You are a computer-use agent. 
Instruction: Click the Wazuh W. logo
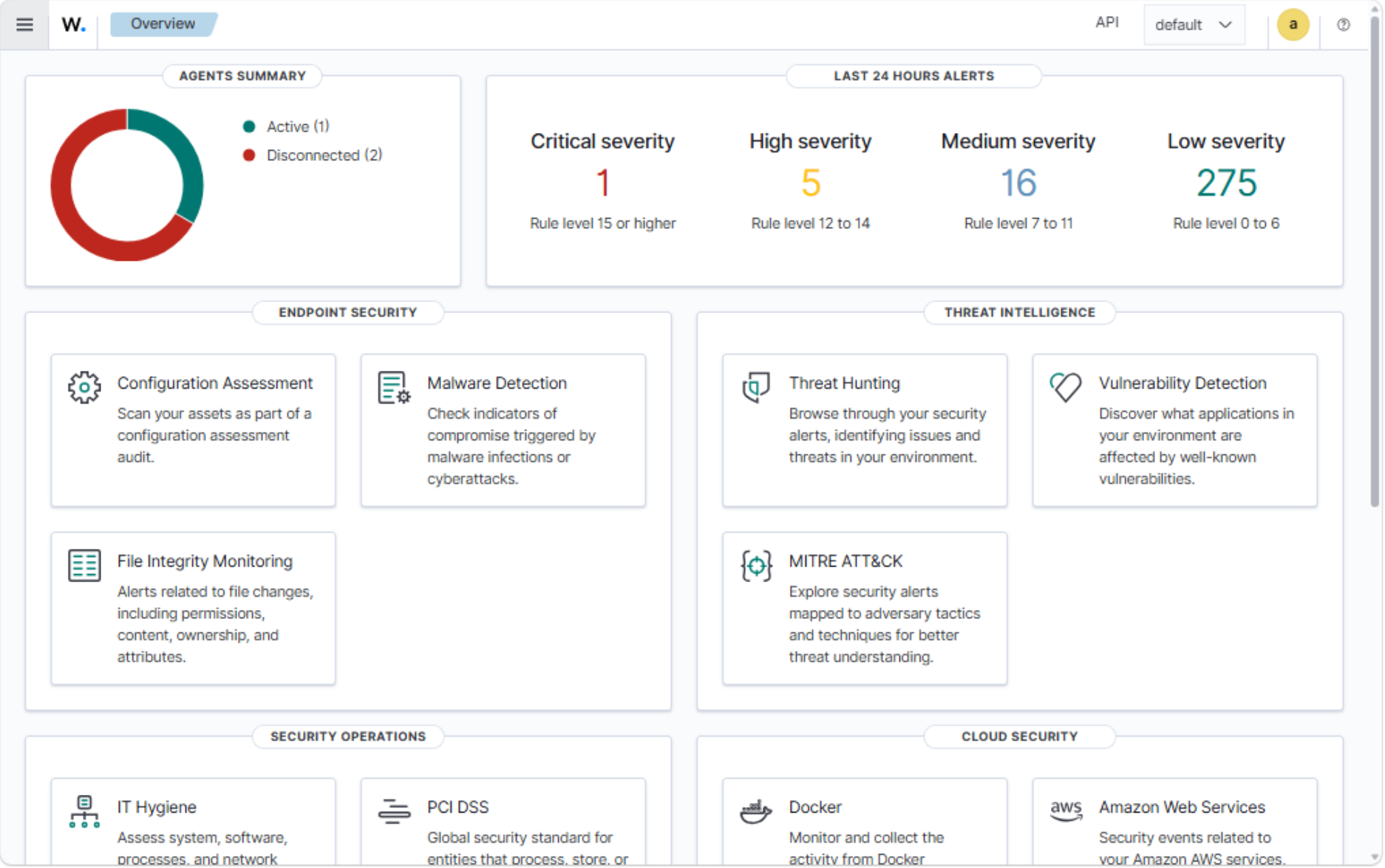tap(73, 24)
